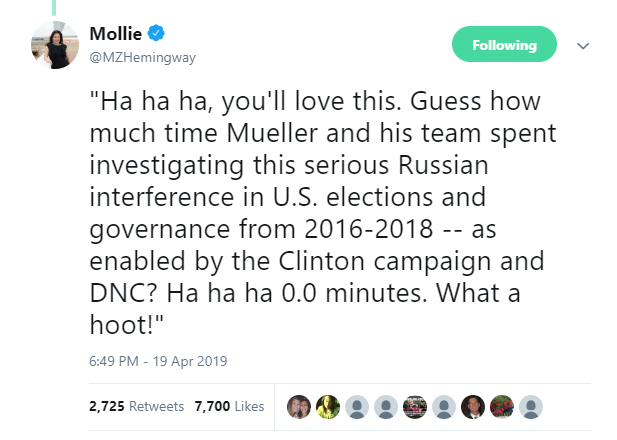Image resolution: width=617 pixels, height=440 pixels.
Task: View the 2,725 Retweets list
Action: point(136,407)
